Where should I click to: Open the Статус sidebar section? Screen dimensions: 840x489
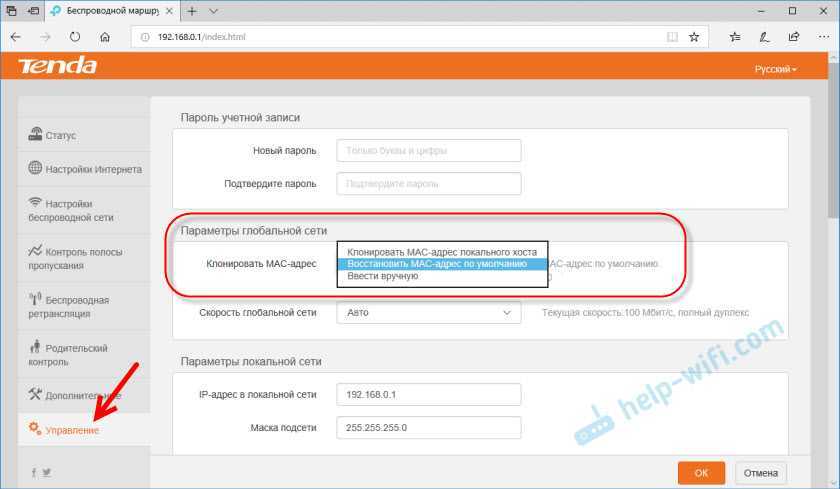(x=61, y=135)
